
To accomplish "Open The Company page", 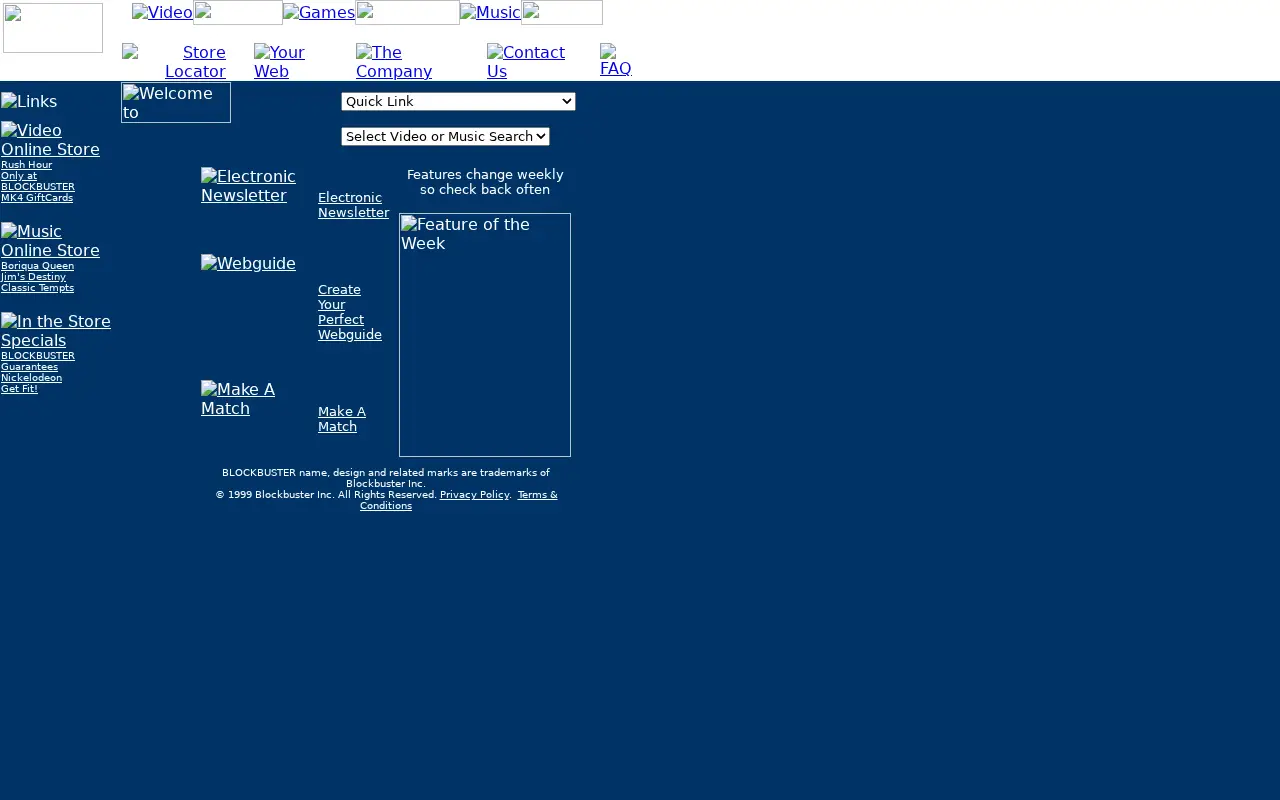I will click(394, 62).
